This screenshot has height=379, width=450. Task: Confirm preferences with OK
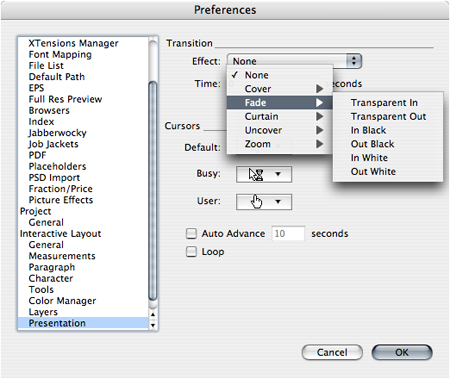click(402, 352)
